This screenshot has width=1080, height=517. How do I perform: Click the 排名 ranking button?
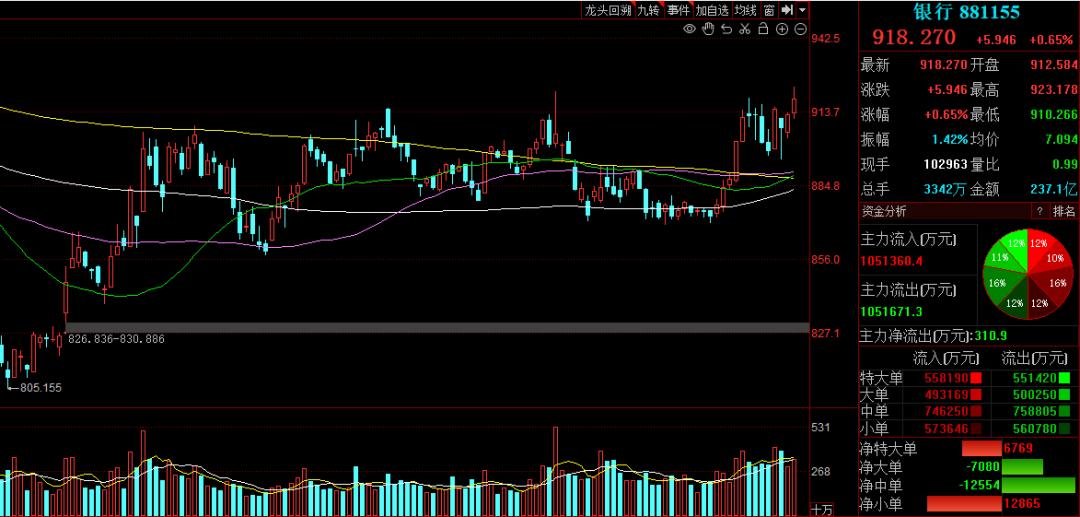click(x=1064, y=211)
